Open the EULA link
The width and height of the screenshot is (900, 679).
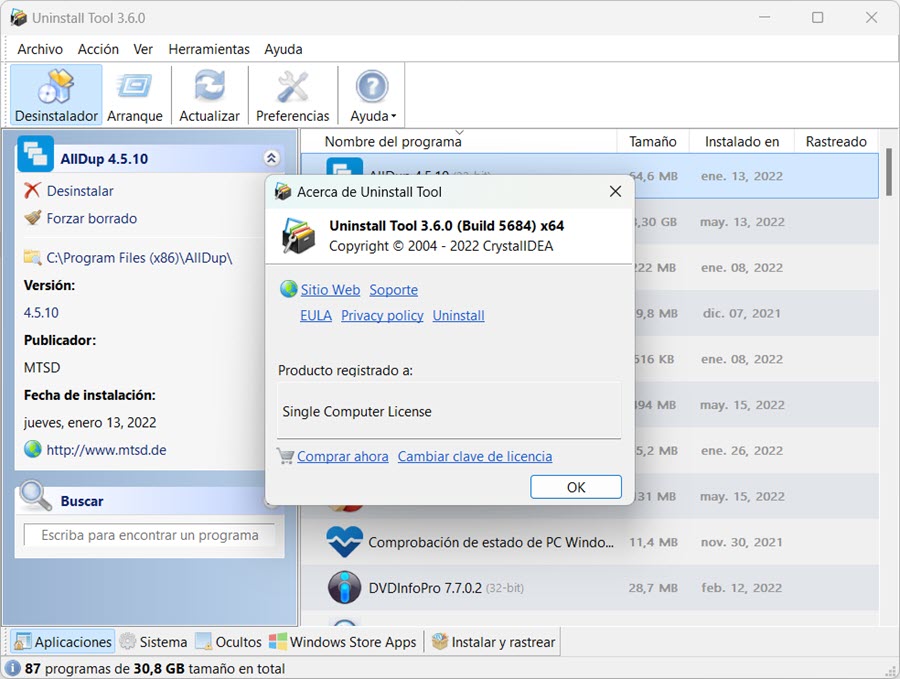316,316
